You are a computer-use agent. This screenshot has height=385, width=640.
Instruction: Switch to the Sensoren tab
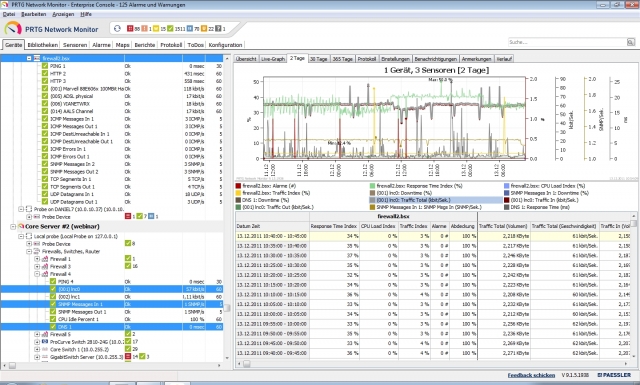tap(75, 45)
